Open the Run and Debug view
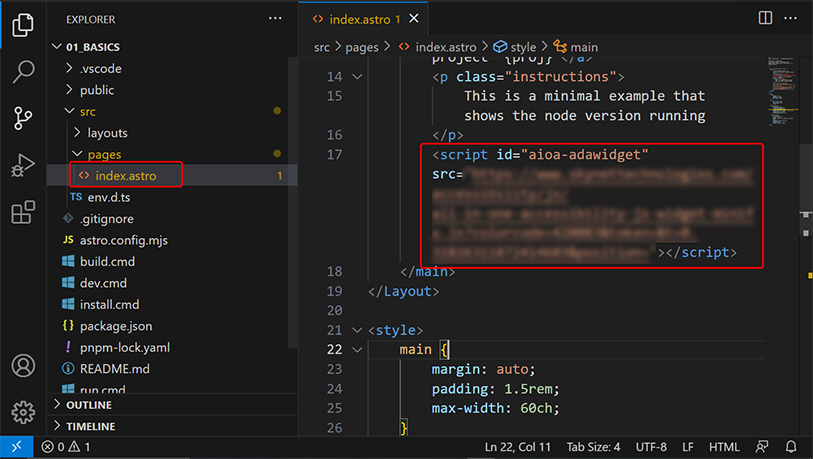Viewport: 813px width, 459px height. click(23, 166)
